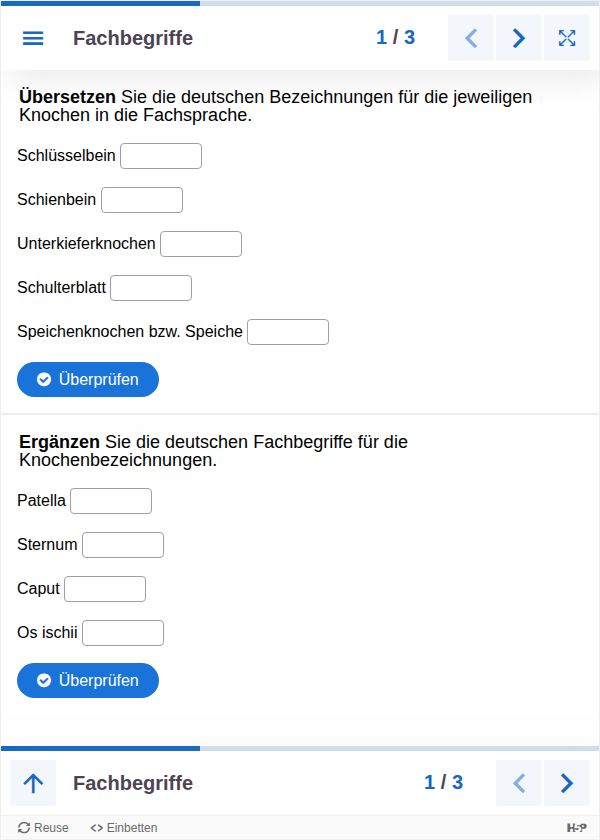Click next page arrow in bottom bar
Image resolution: width=600 pixels, height=840 pixels.
[x=567, y=783]
